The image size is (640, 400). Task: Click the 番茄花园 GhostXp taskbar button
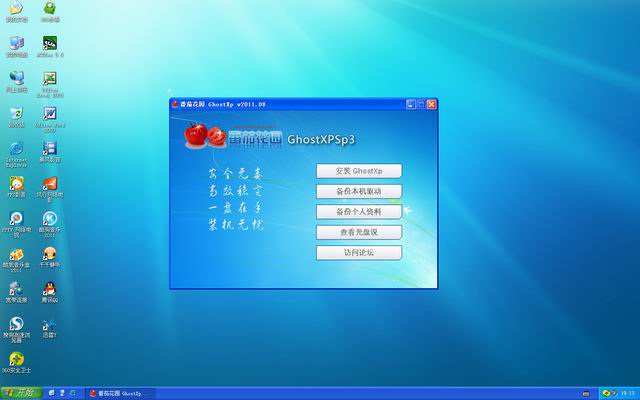point(120,393)
